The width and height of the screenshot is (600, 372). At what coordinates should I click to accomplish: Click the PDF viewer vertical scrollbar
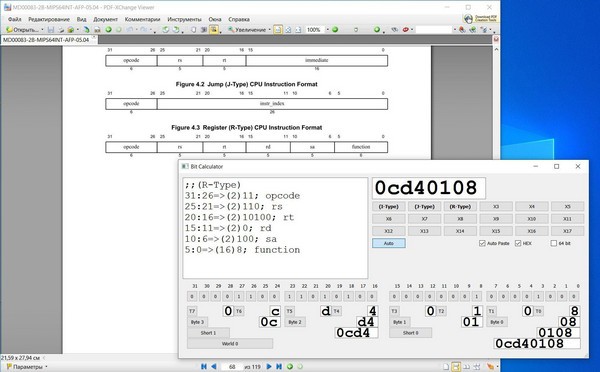(x=496, y=199)
